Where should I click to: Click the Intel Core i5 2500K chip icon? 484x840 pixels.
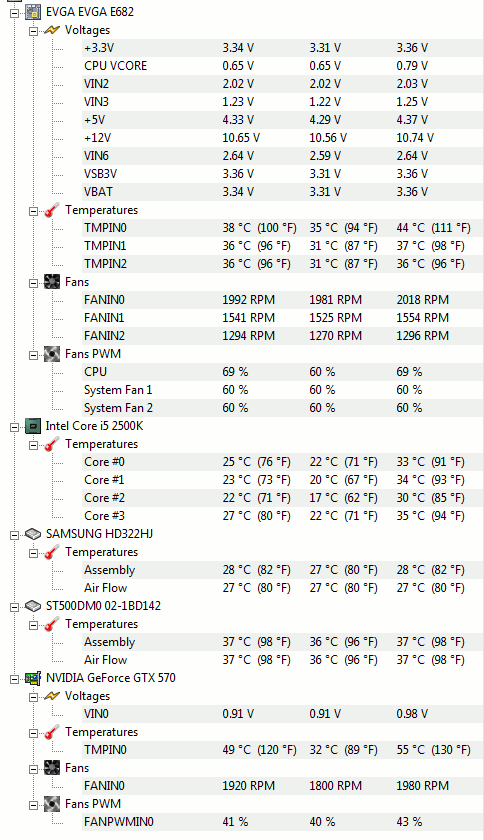click(x=33, y=426)
